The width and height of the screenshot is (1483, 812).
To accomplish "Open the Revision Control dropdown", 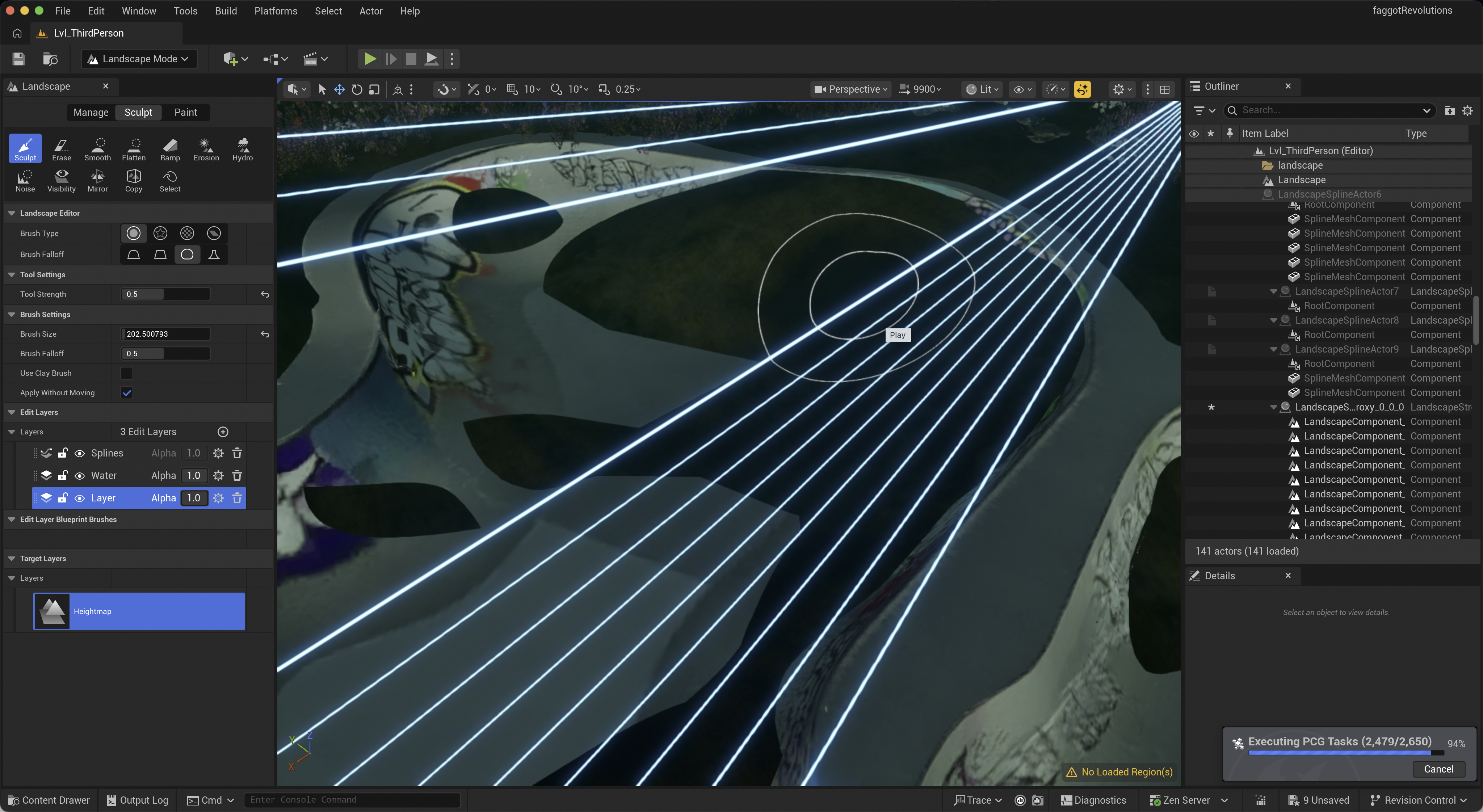I will click(x=1419, y=800).
